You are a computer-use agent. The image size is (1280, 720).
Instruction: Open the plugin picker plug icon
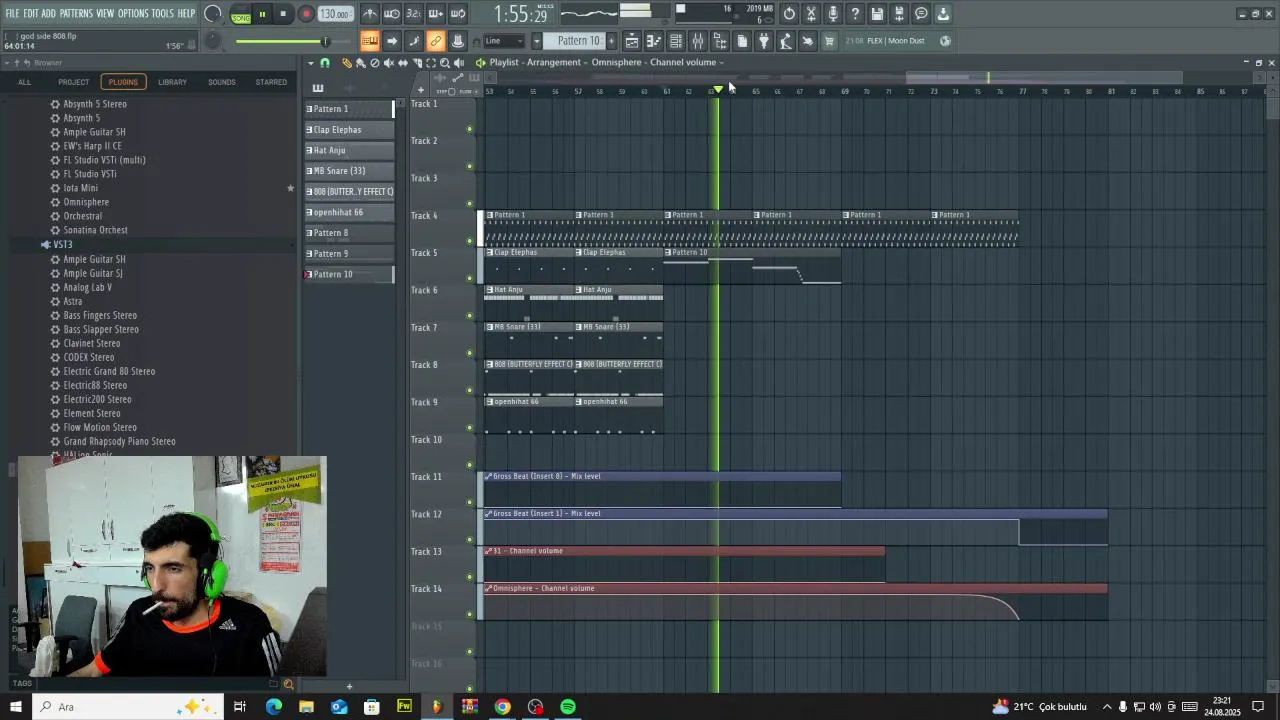point(764,41)
